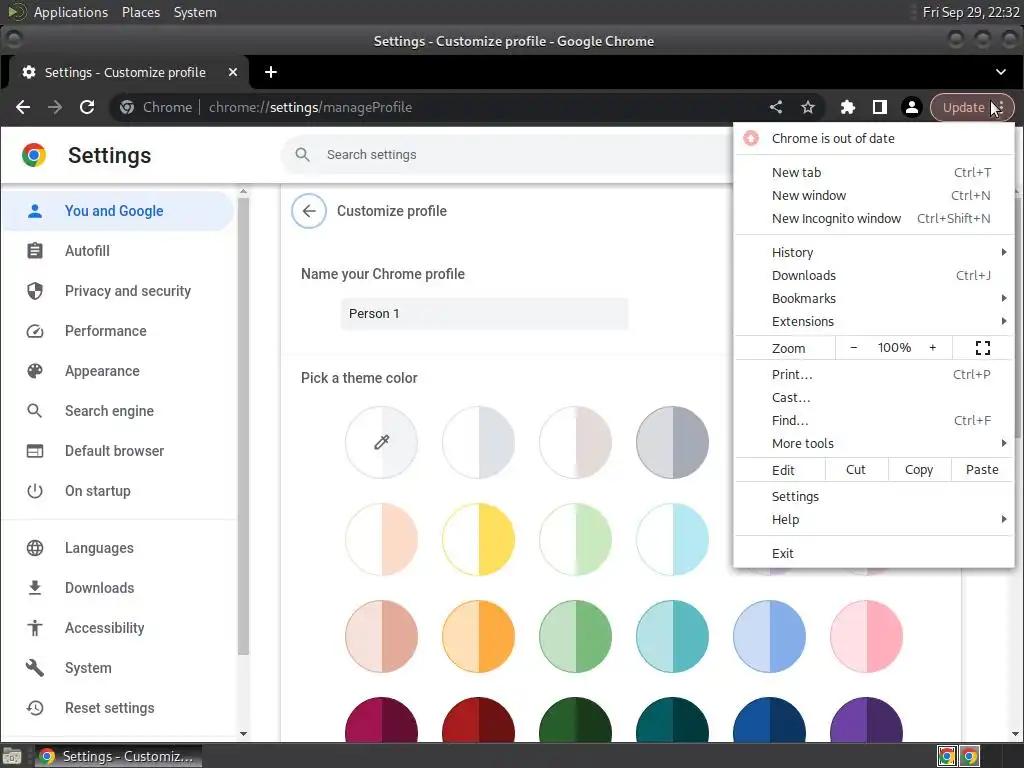Expand the Bookmarks submenu
This screenshot has height=768, width=1024.
tap(874, 298)
